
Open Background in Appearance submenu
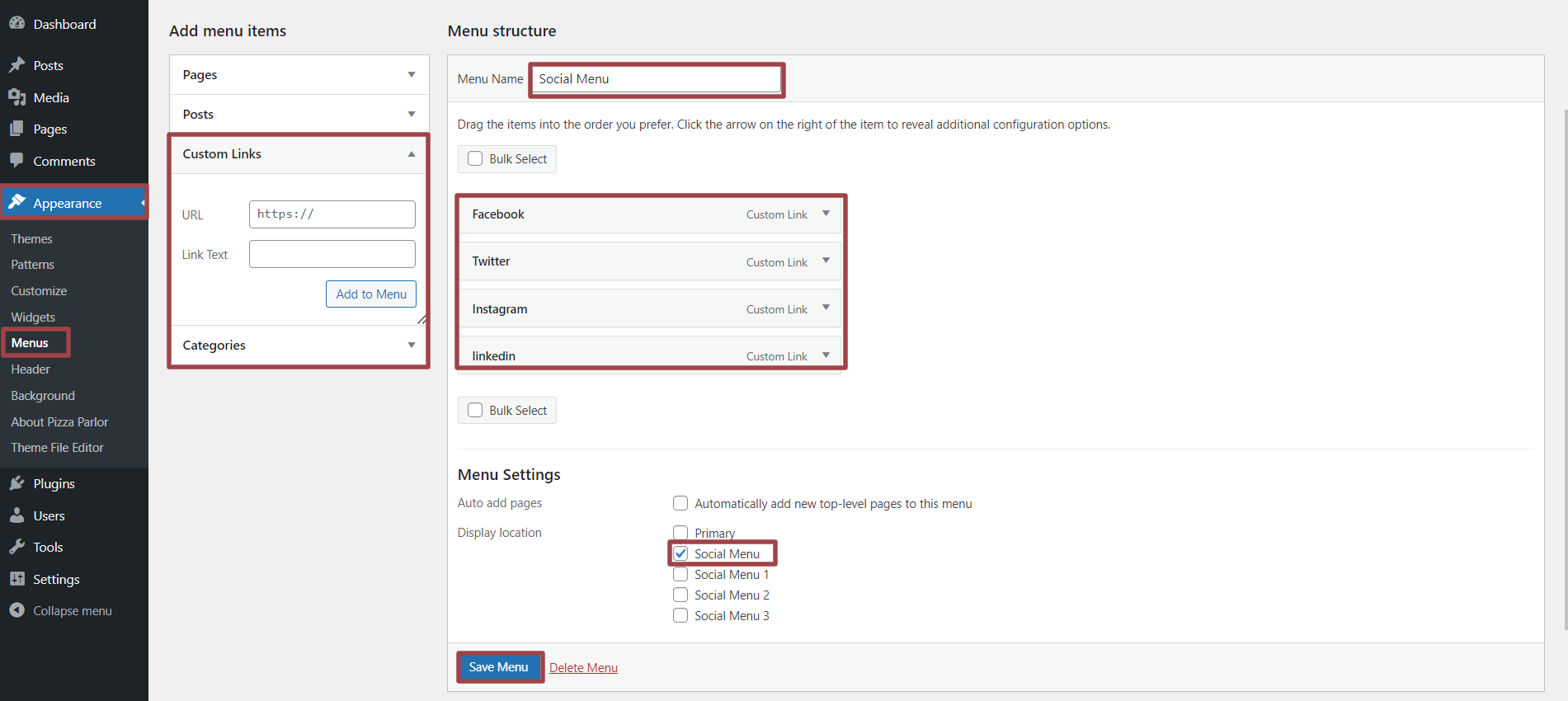(43, 396)
